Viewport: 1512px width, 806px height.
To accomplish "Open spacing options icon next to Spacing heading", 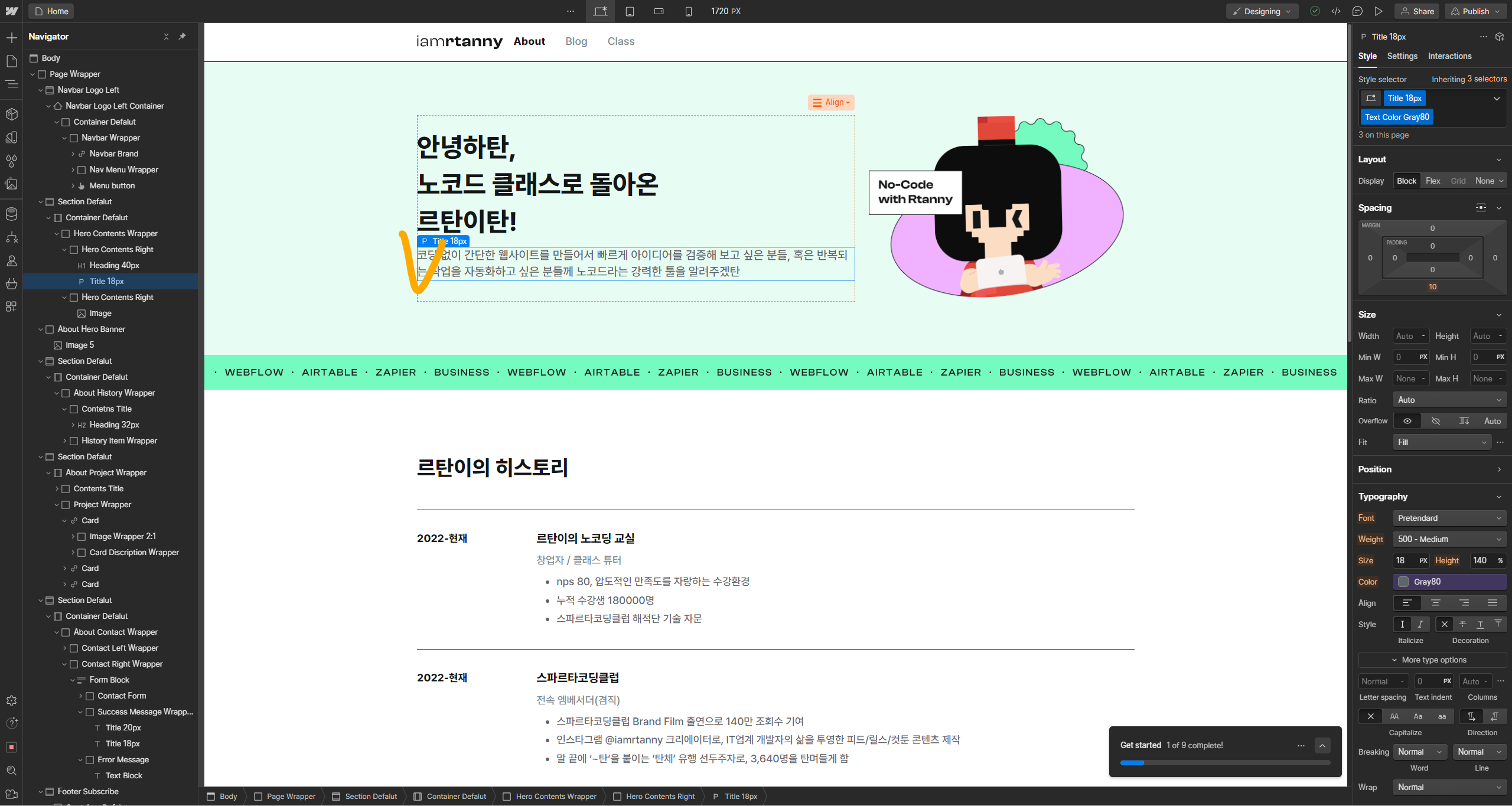I will tap(1481, 208).
